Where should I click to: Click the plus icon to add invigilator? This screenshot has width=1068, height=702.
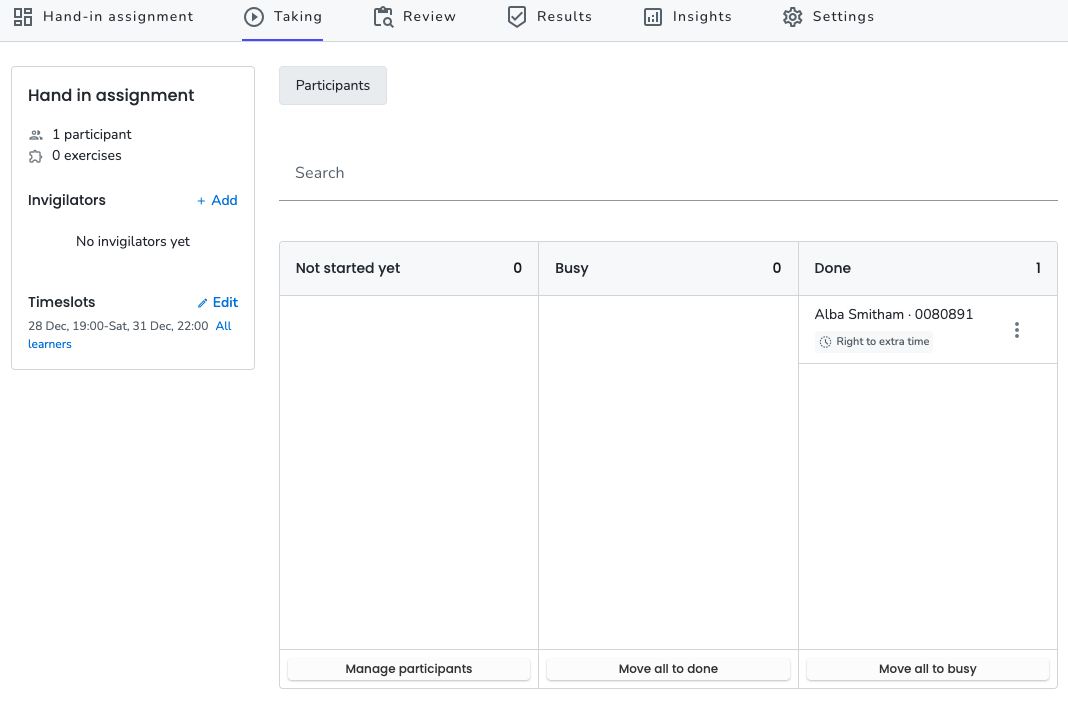pyautogui.click(x=201, y=201)
